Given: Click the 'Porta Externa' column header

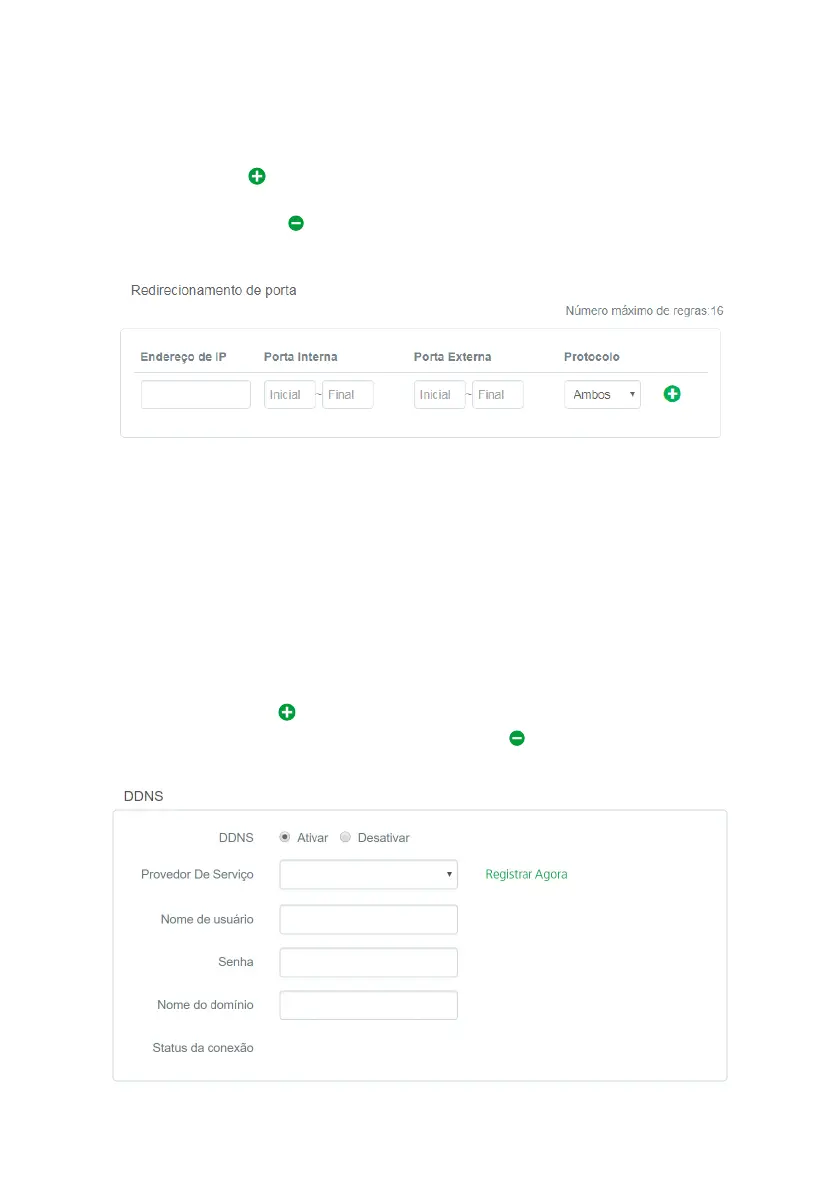Looking at the screenshot, I should point(453,356).
